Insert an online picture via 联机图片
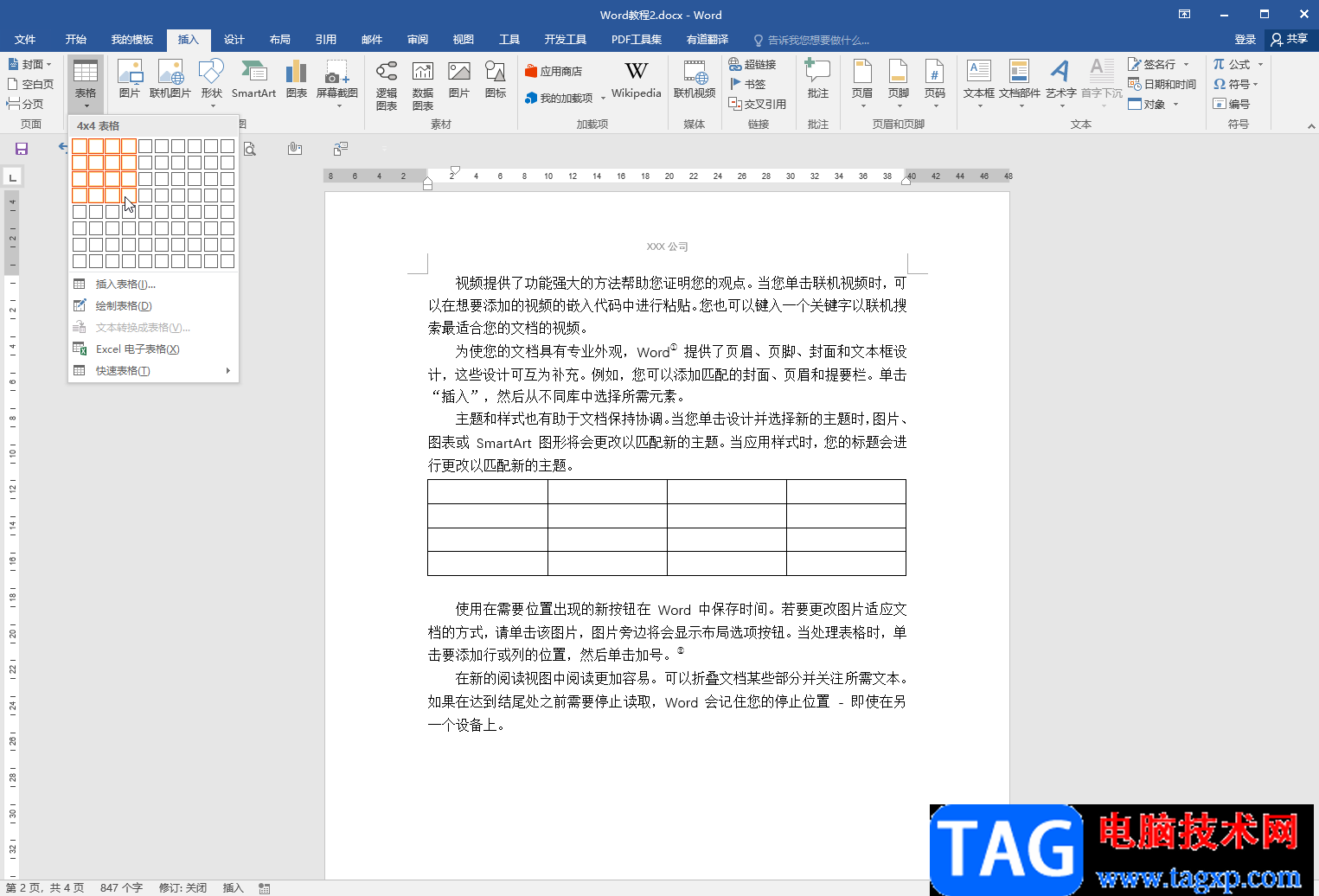 (170, 79)
